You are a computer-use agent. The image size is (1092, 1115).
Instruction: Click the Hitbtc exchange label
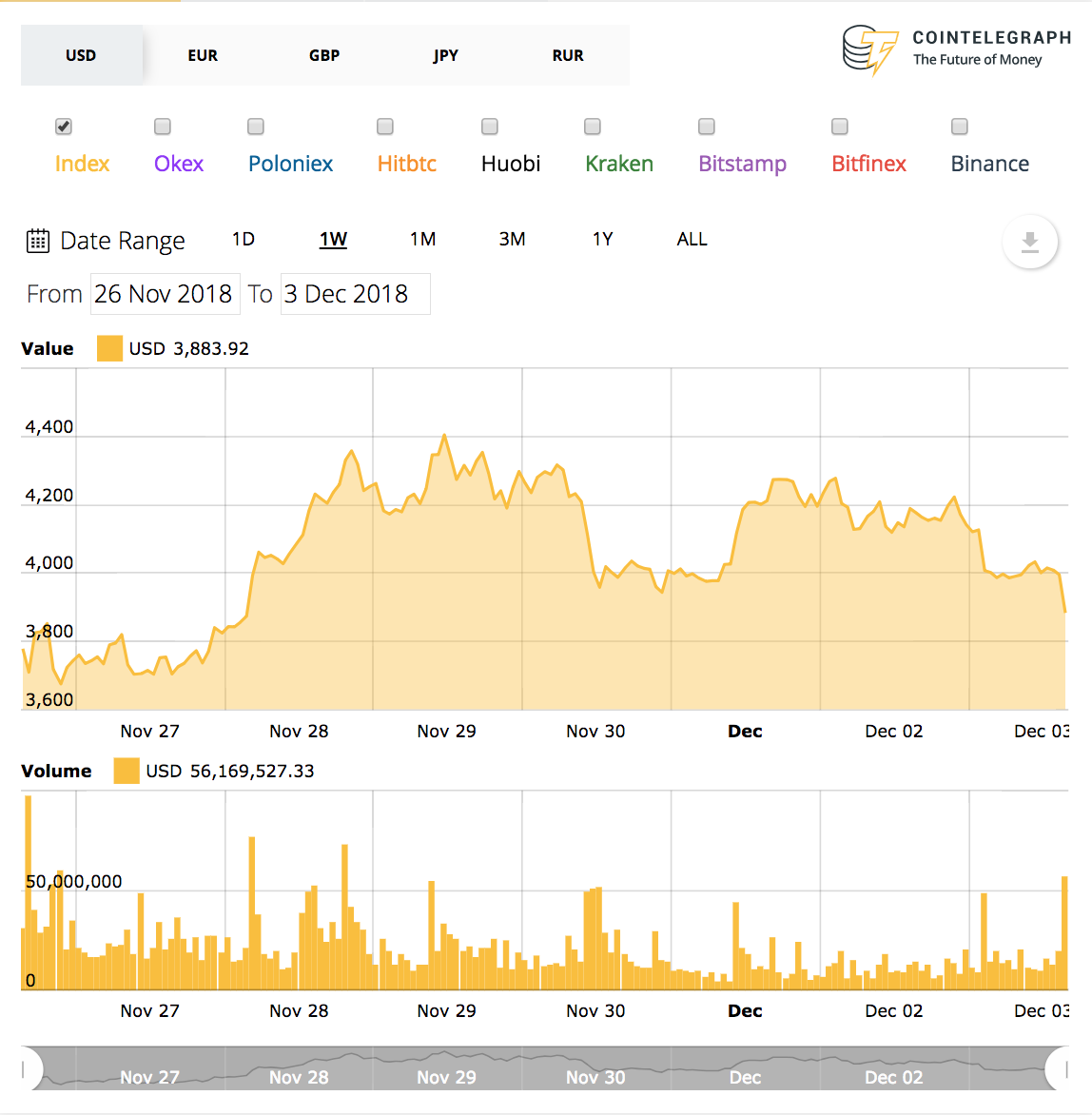point(407,165)
